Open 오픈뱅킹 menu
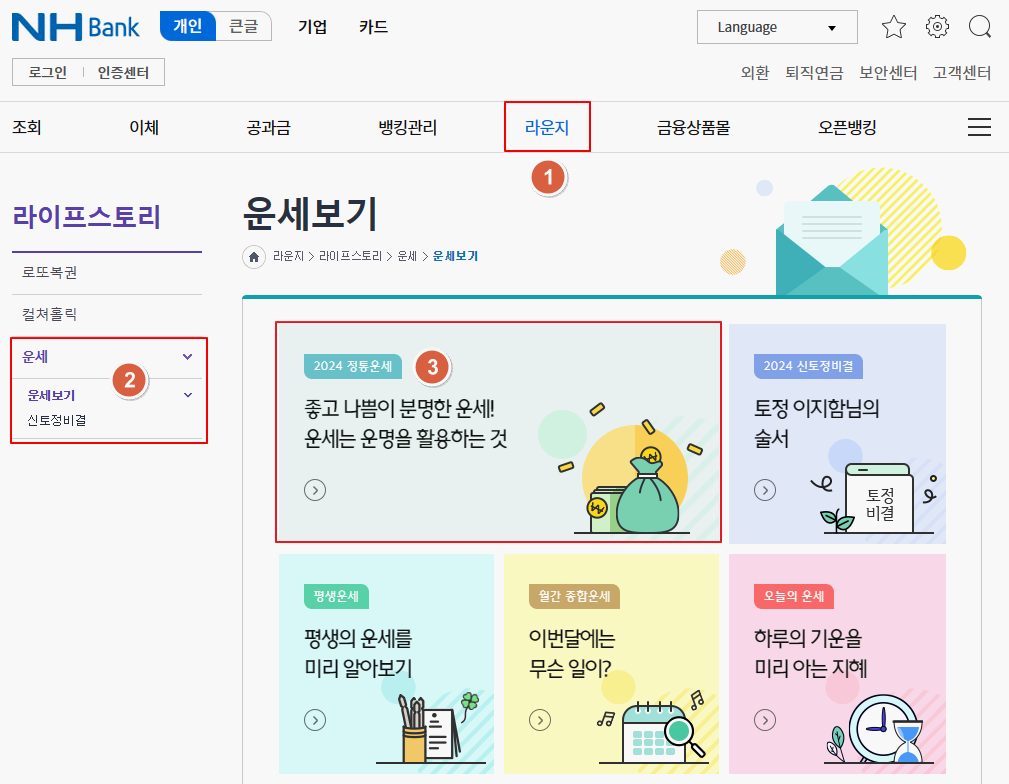Screen dimensions: 1009x784 coord(847,127)
